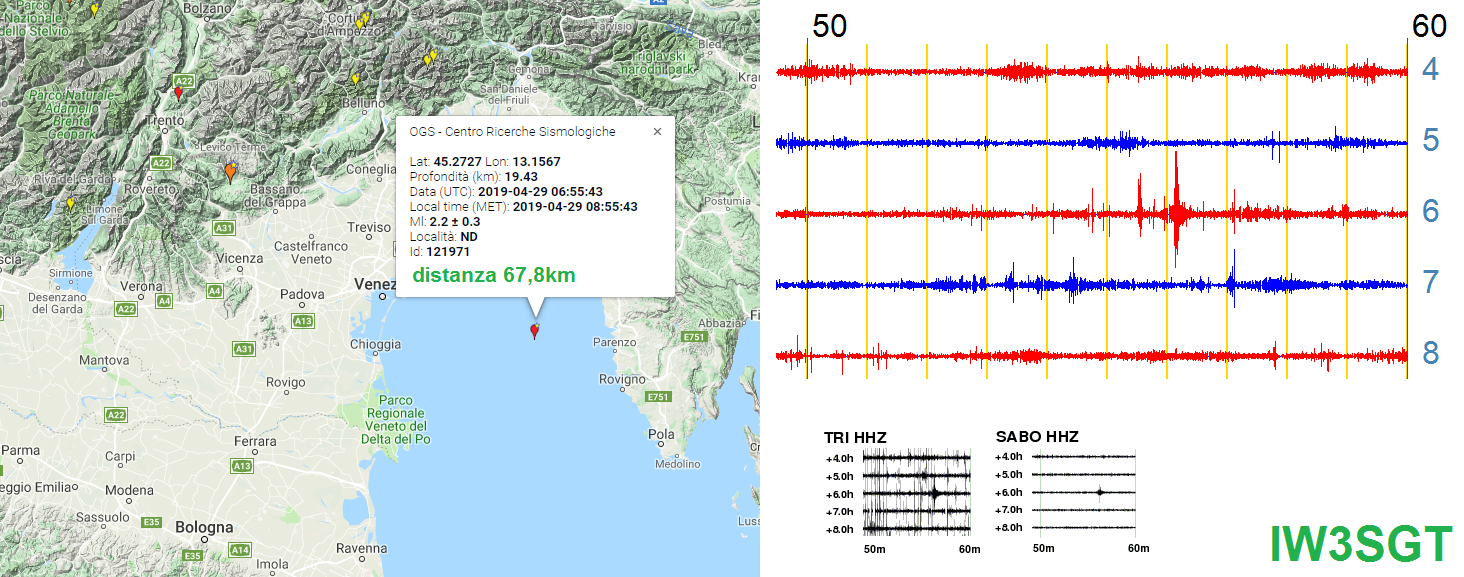Click the 'distanza 67,8km' green text
This screenshot has height=577, width=1464.
(x=494, y=275)
